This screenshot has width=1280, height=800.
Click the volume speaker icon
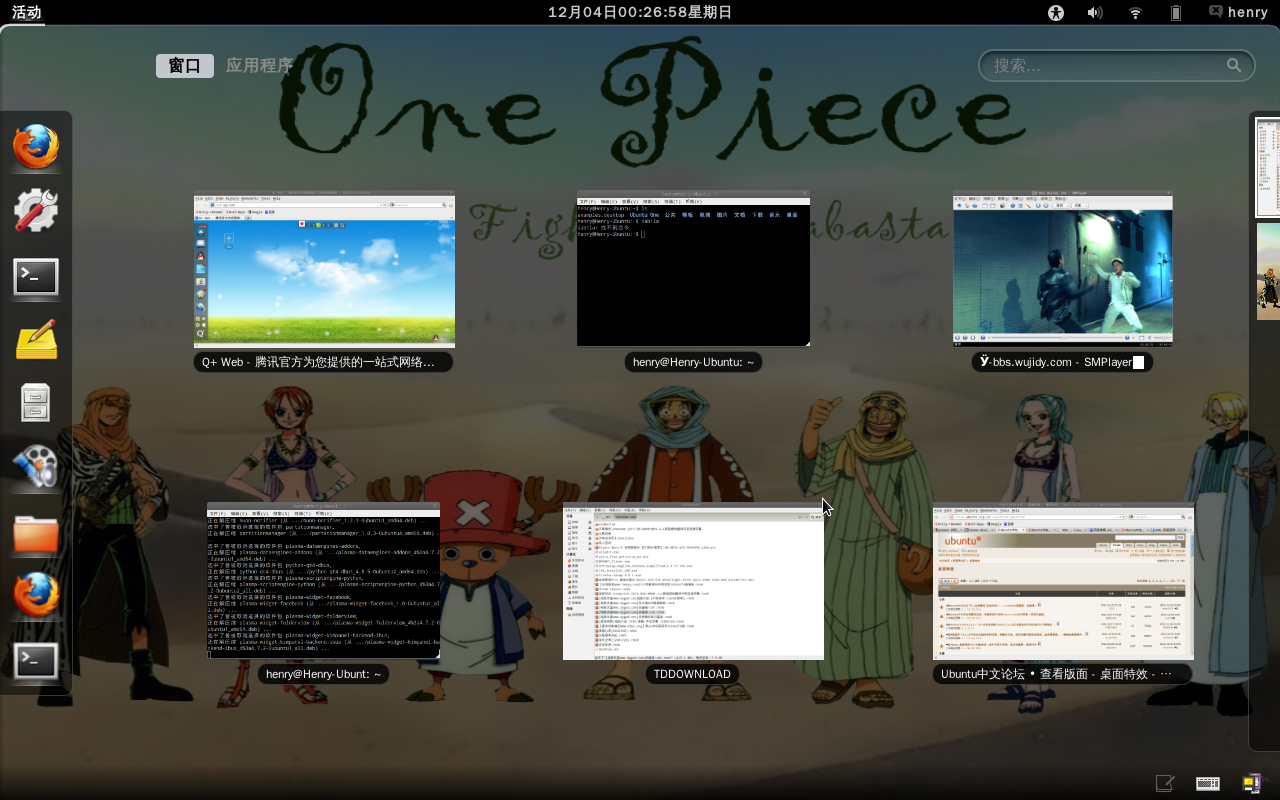pyautogui.click(x=1095, y=12)
